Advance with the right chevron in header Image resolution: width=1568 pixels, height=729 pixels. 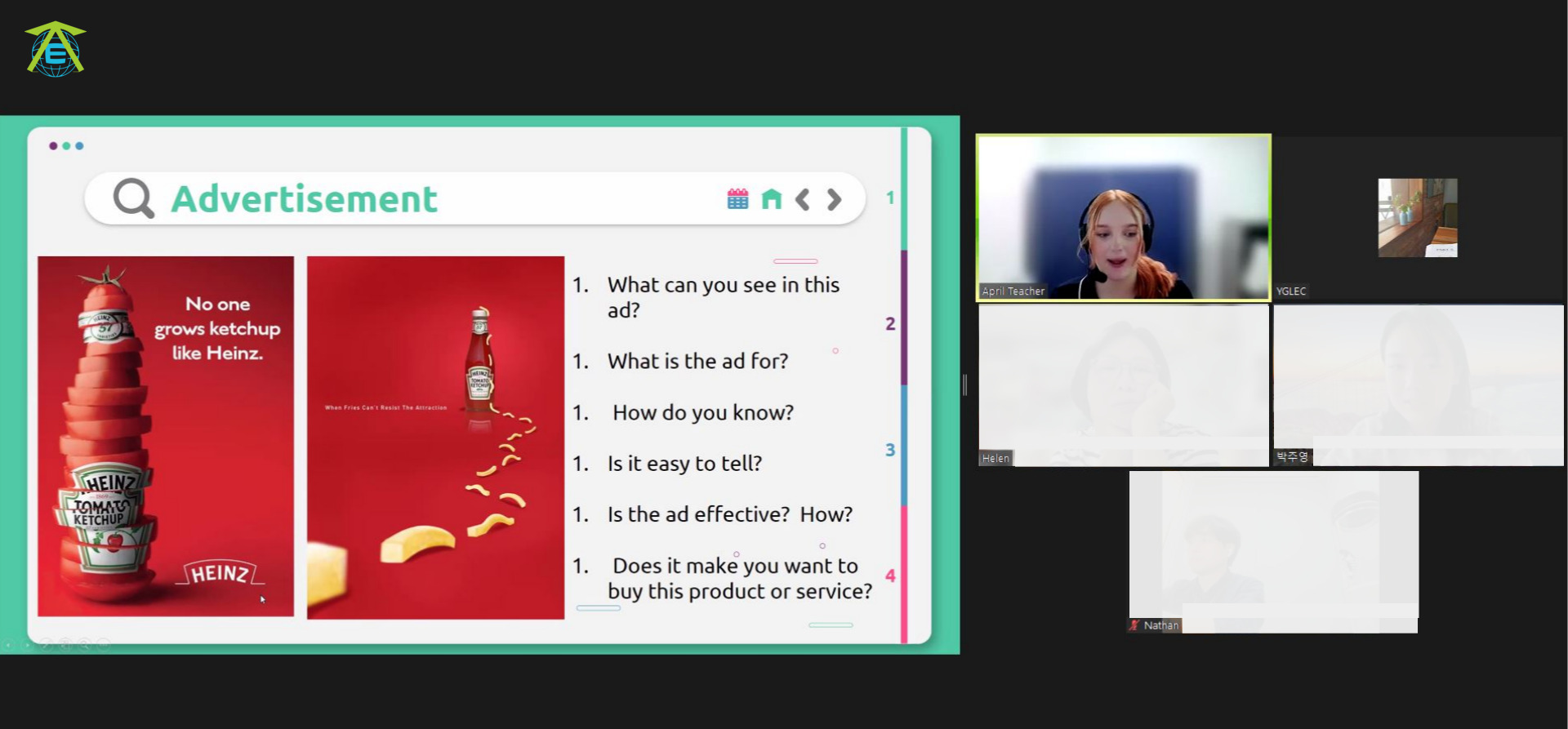(834, 199)
